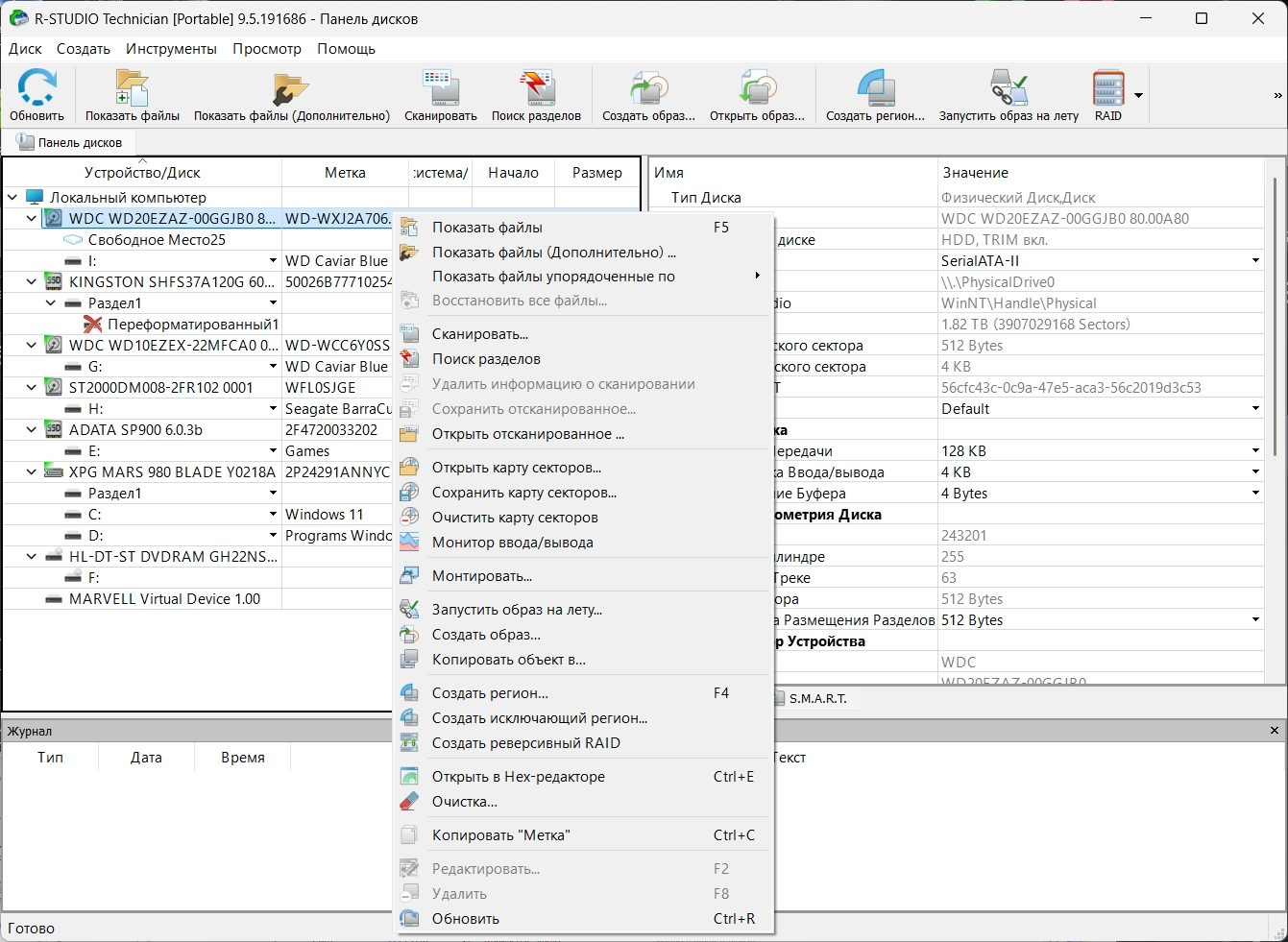This screenshot has height=942, width=1288.
Task: Collapse the KINGSTON SHFS37A120G disk node
Action: click(x=32, y=282)
